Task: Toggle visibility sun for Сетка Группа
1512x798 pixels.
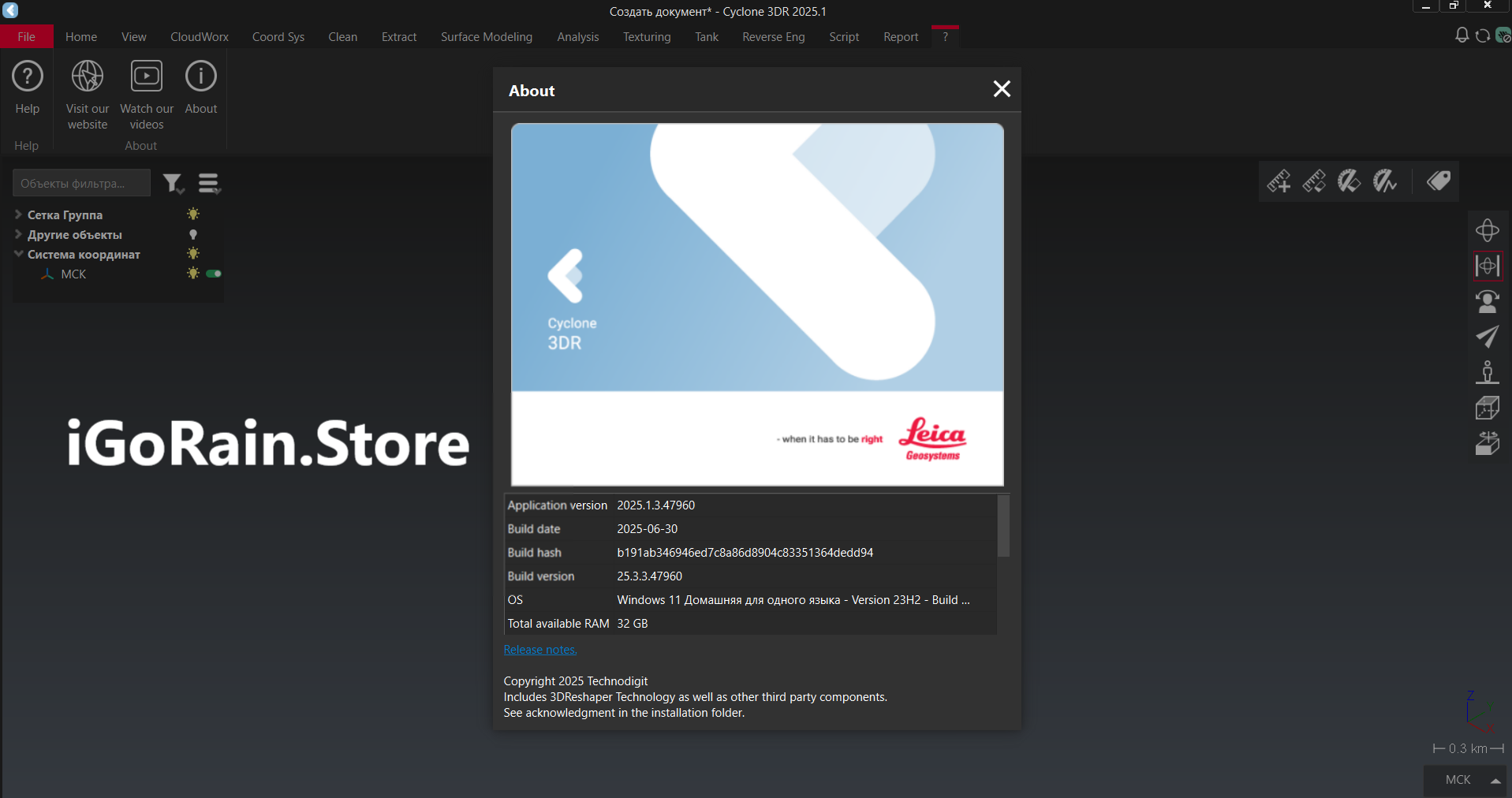Action: point(193,214)
